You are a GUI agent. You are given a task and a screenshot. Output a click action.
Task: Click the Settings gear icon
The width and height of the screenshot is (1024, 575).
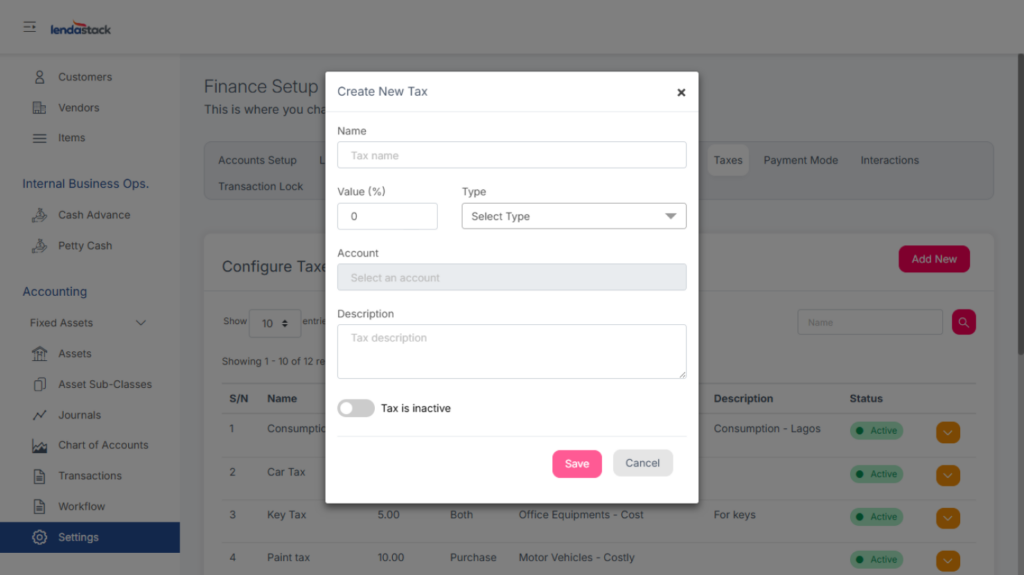pos(40,537)
